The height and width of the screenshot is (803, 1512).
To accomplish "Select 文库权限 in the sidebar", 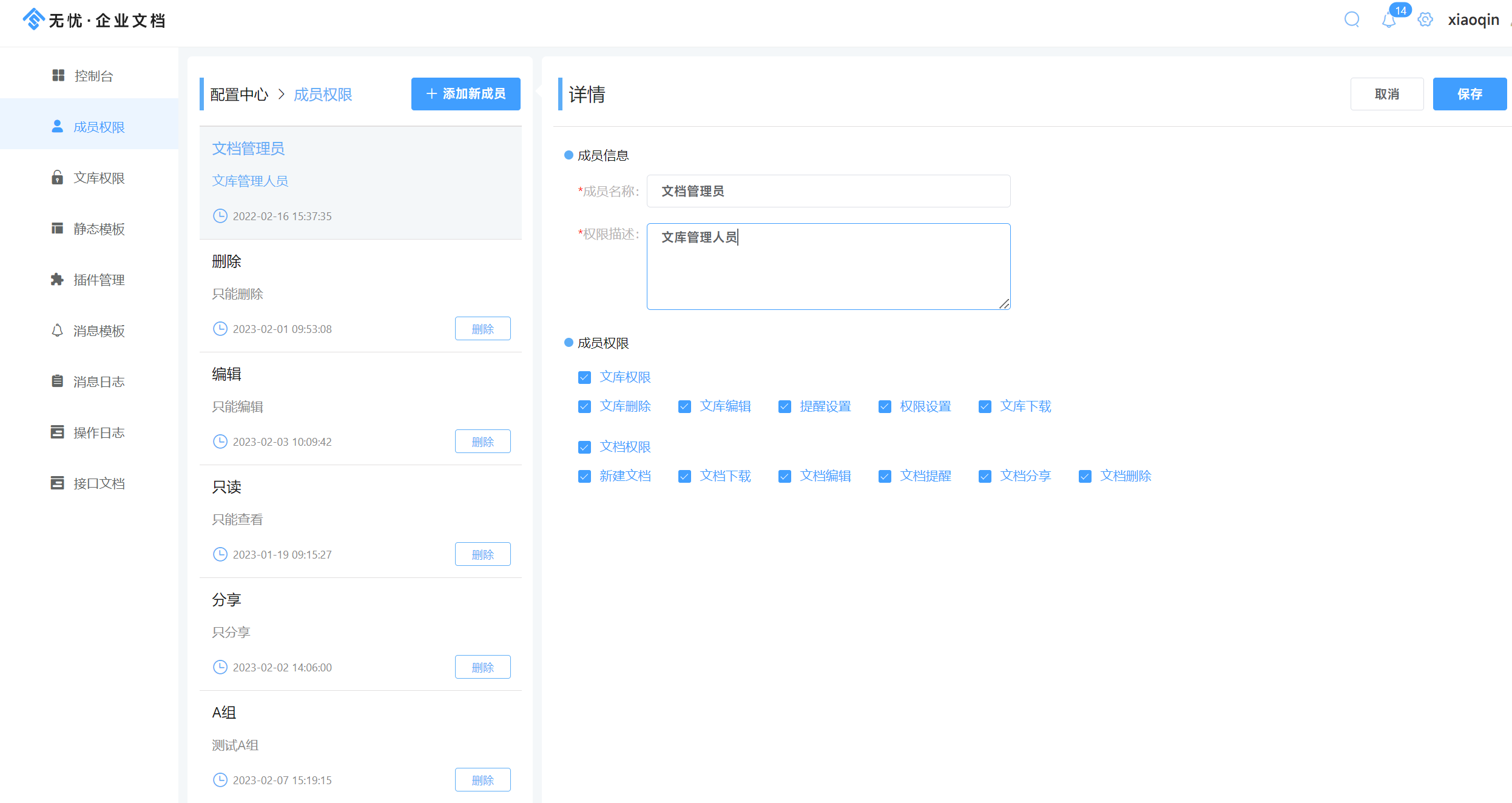I will pyautogui.click(x=89, y=177).
